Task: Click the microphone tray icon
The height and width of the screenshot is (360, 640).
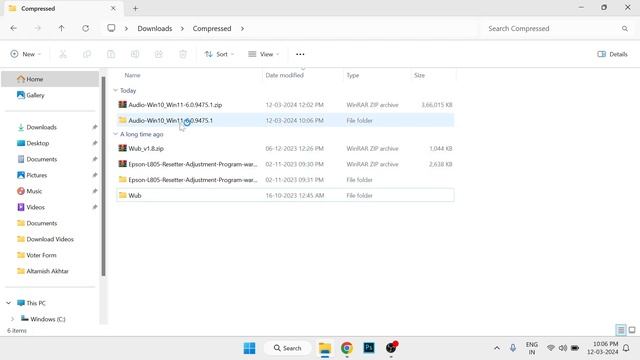Action: click(x=513, y=348)
